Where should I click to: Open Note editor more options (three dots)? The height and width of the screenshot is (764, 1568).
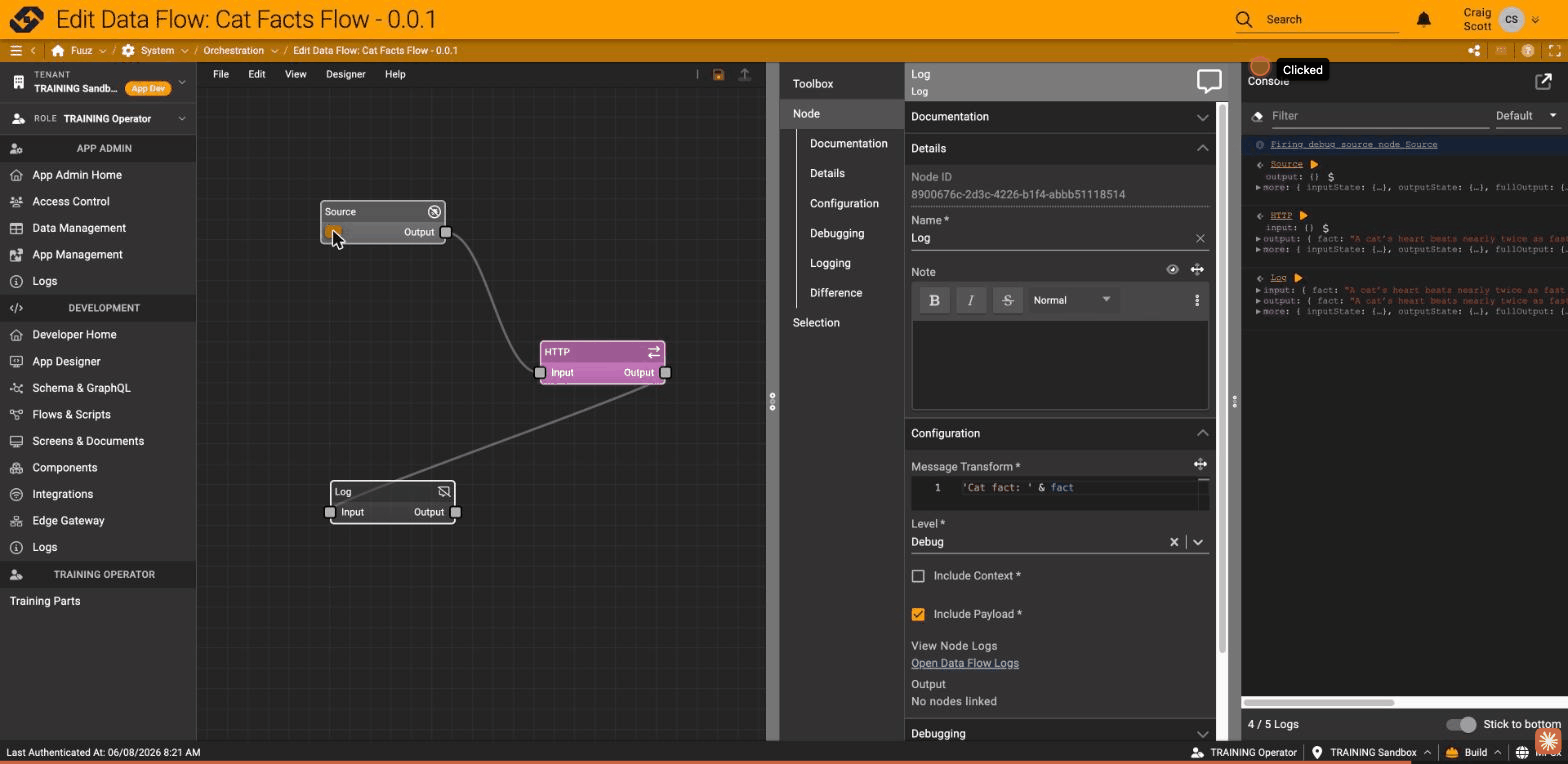click(1197, 300)
